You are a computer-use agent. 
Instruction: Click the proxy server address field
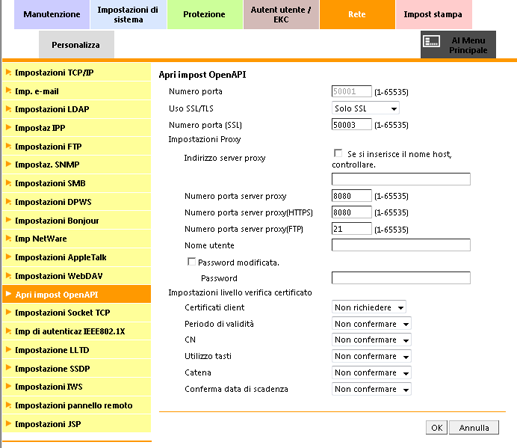tap(401, 179)
